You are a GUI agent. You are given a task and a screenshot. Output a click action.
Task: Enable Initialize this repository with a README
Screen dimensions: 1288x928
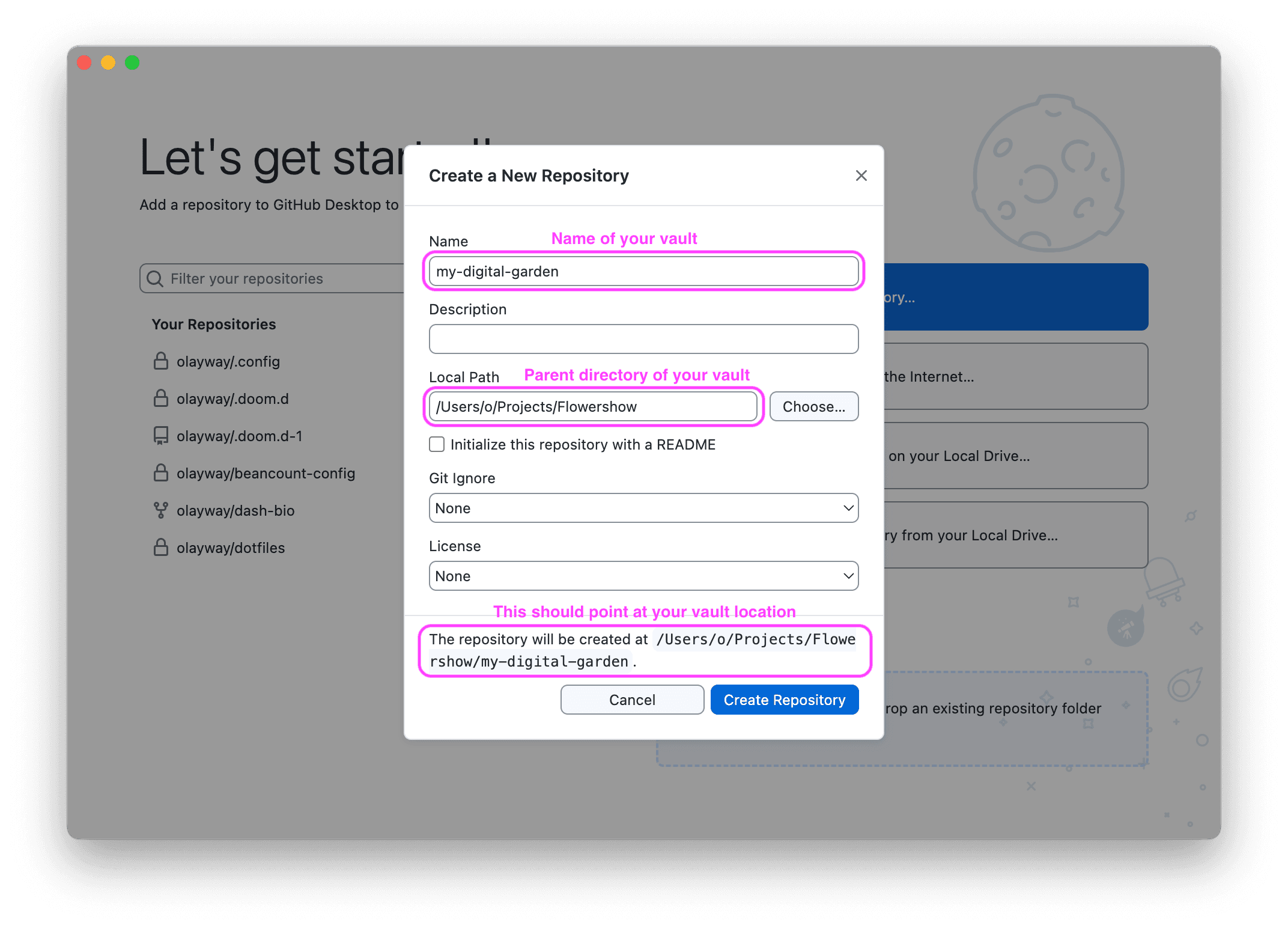[437, 444]
